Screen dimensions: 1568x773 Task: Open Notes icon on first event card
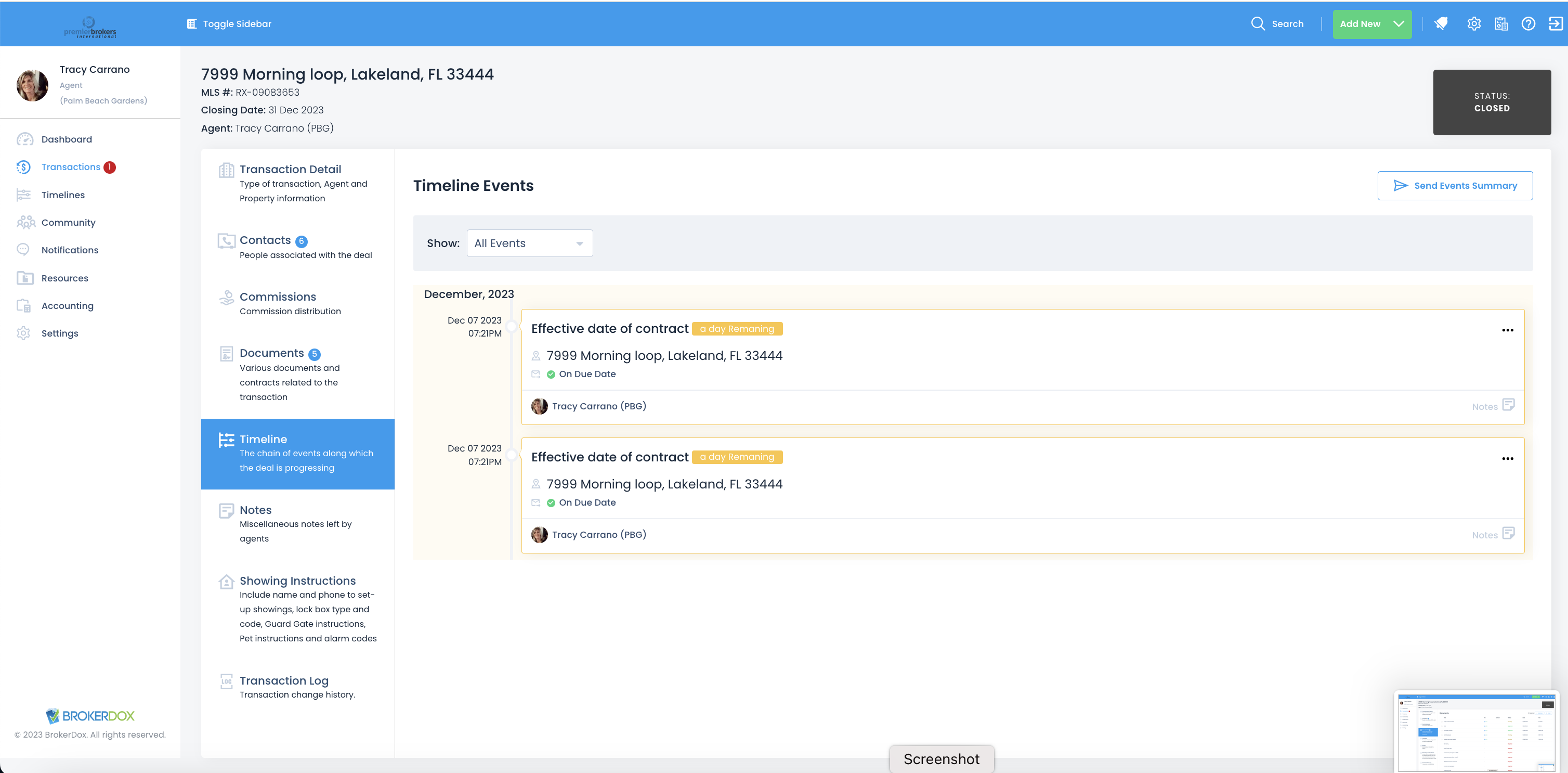(x=1508, y=405)
